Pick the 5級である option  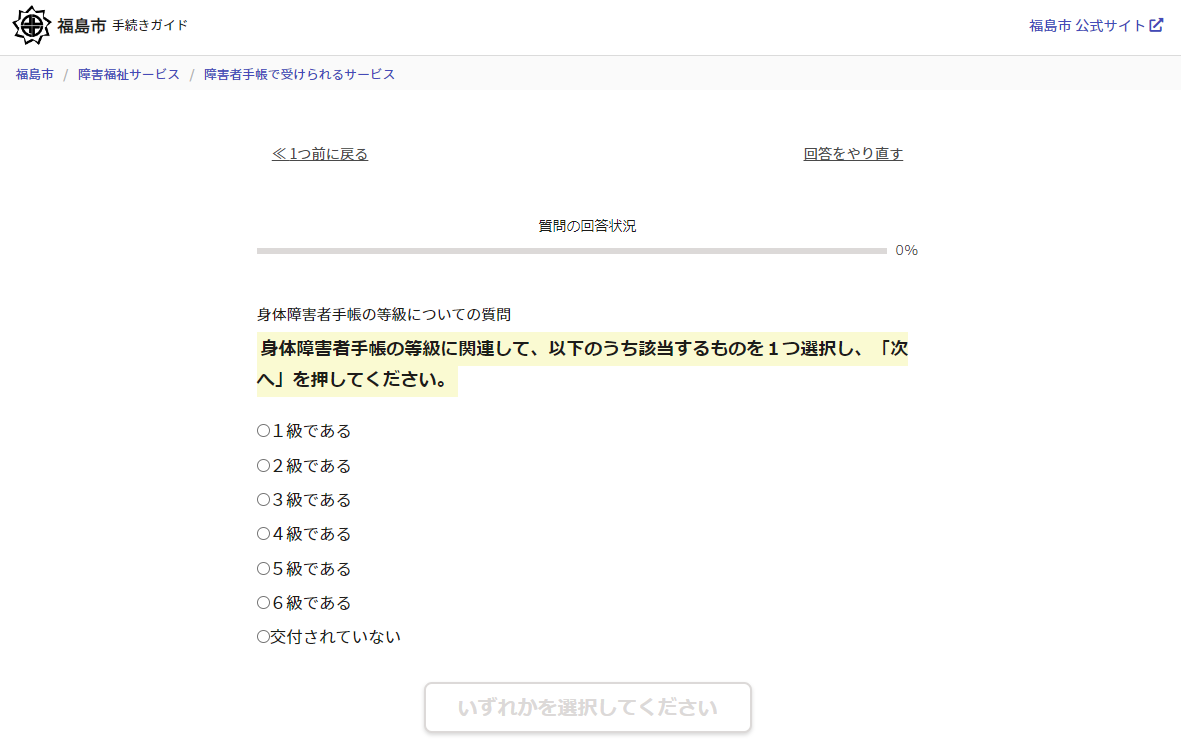pyautogui.click(x=263, y=569)
